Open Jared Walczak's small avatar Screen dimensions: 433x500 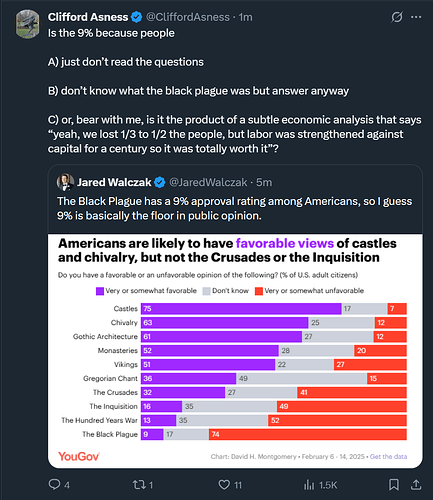pos(65,182)
